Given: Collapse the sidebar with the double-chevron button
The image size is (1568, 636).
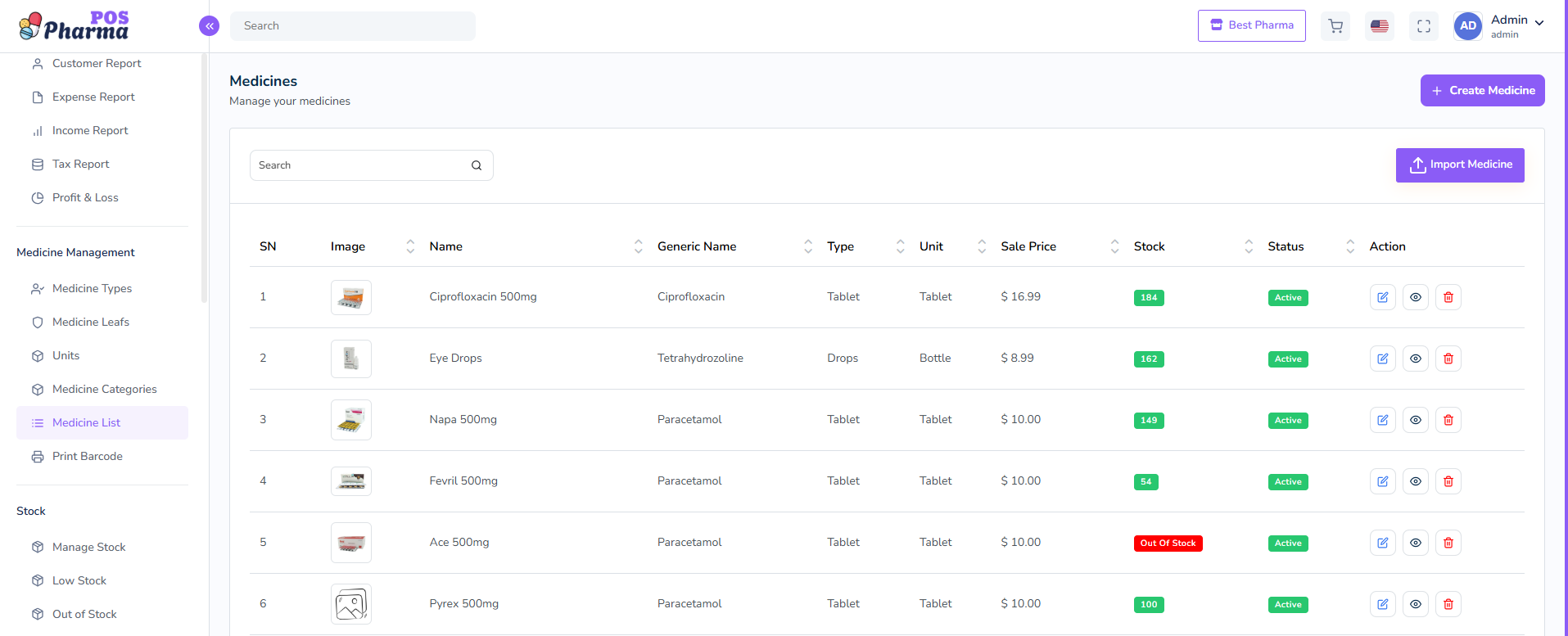Looking at the screenshot, I should coord(210,26).
